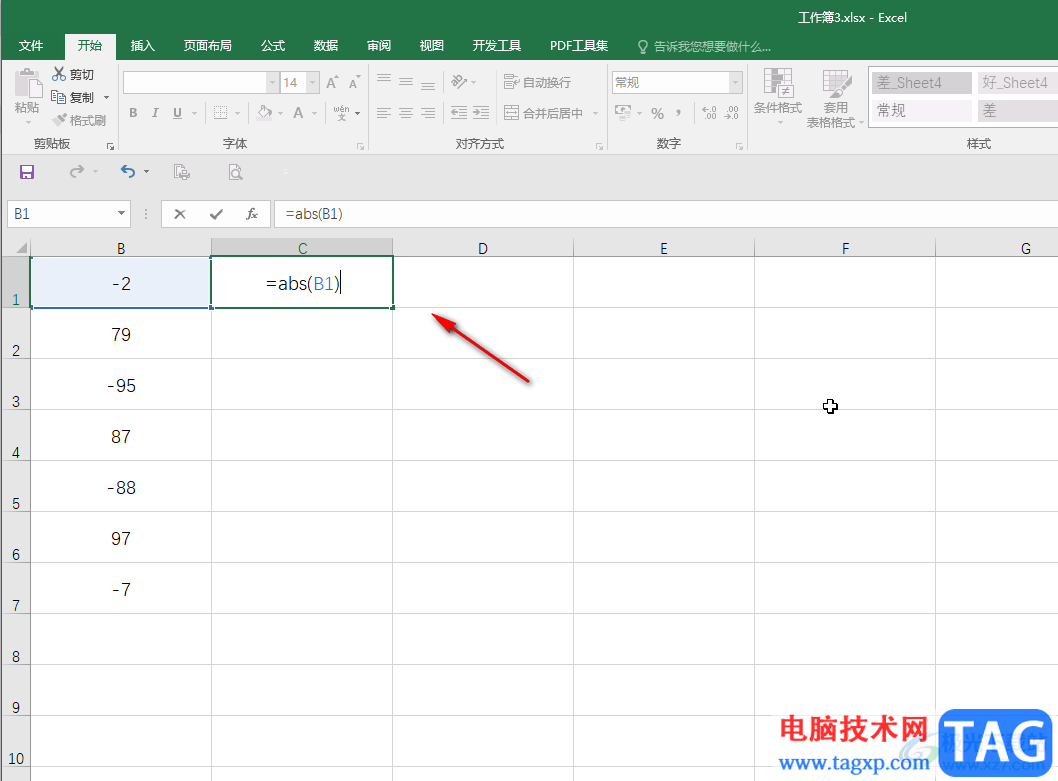Apply the 好_Sheet4 cell style
This screenshot has width=1058, height=781.
[1018, 83]
